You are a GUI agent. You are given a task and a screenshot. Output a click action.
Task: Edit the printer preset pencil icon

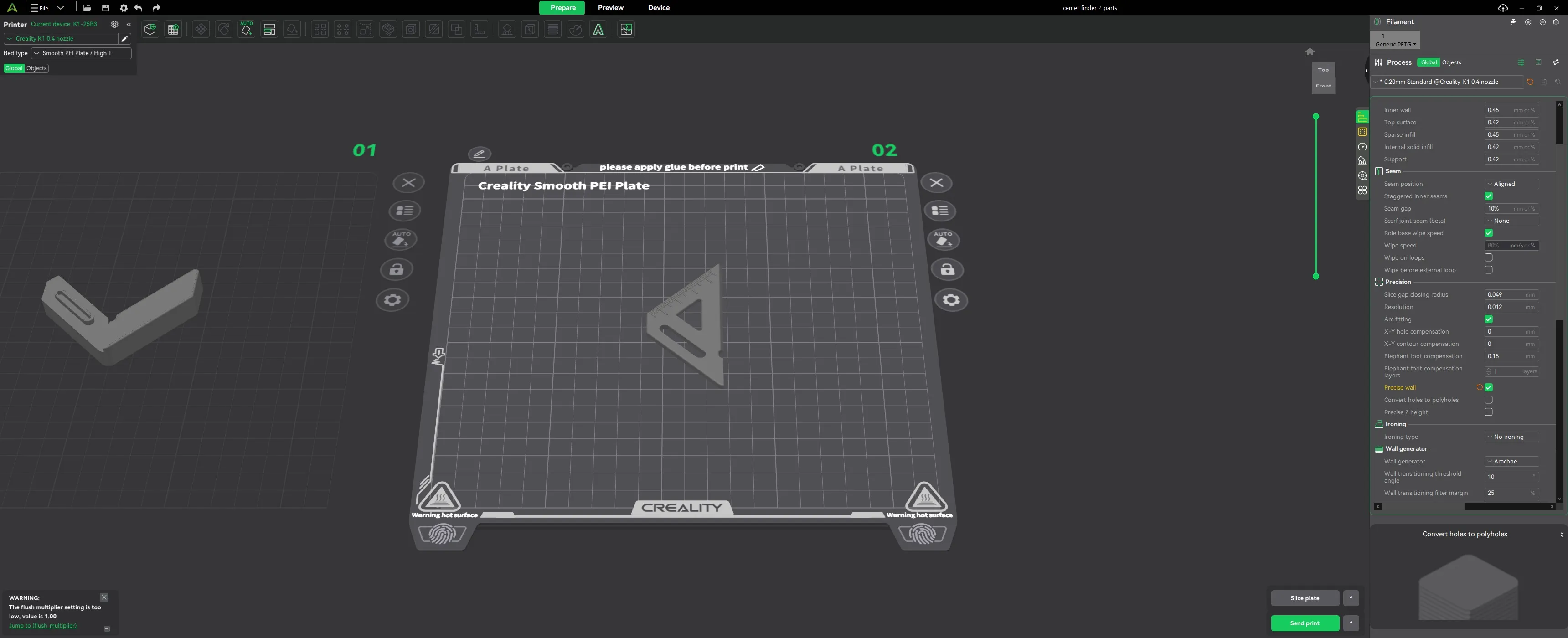[x=125, y=38]
